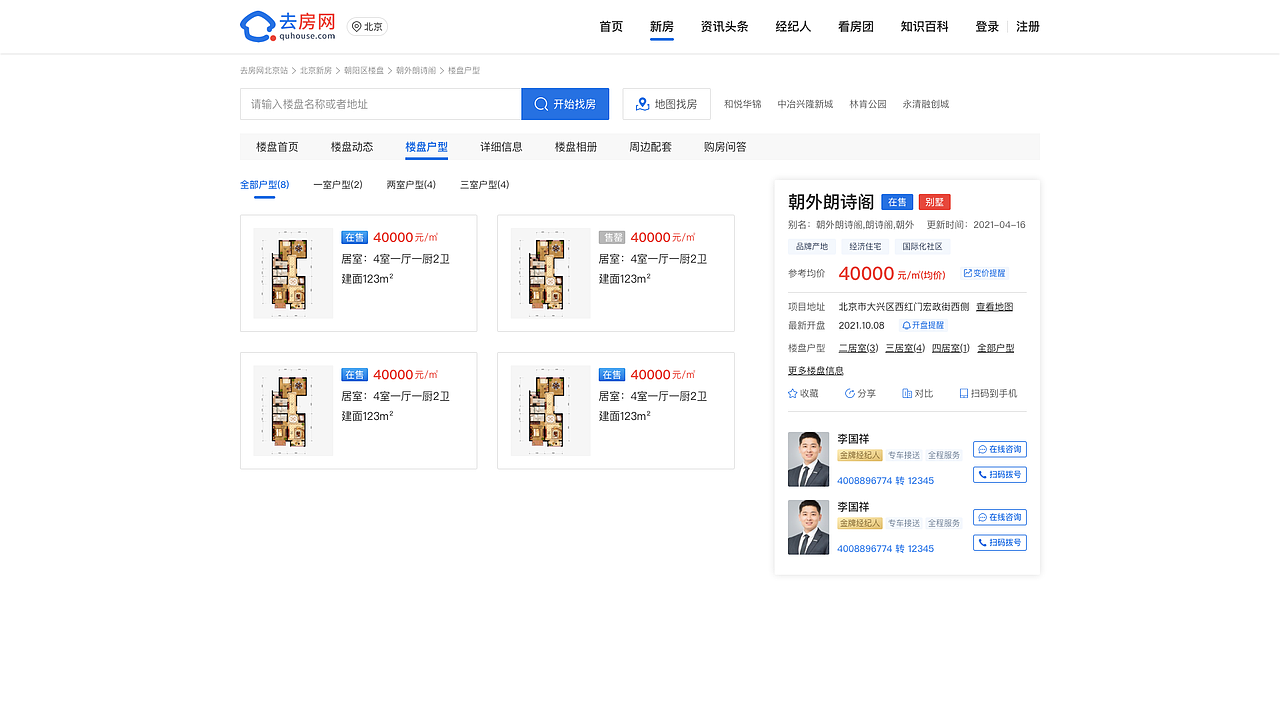Click the 对比 compare icon

point(906,393)
